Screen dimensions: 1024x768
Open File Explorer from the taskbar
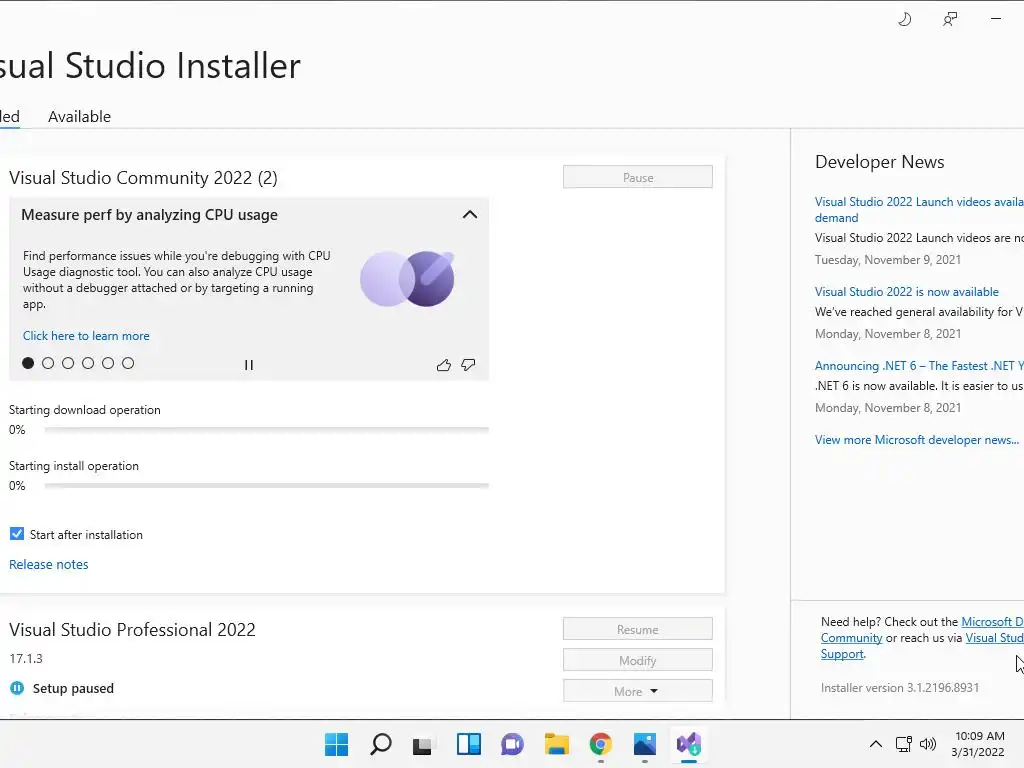[x=557, y=744]
